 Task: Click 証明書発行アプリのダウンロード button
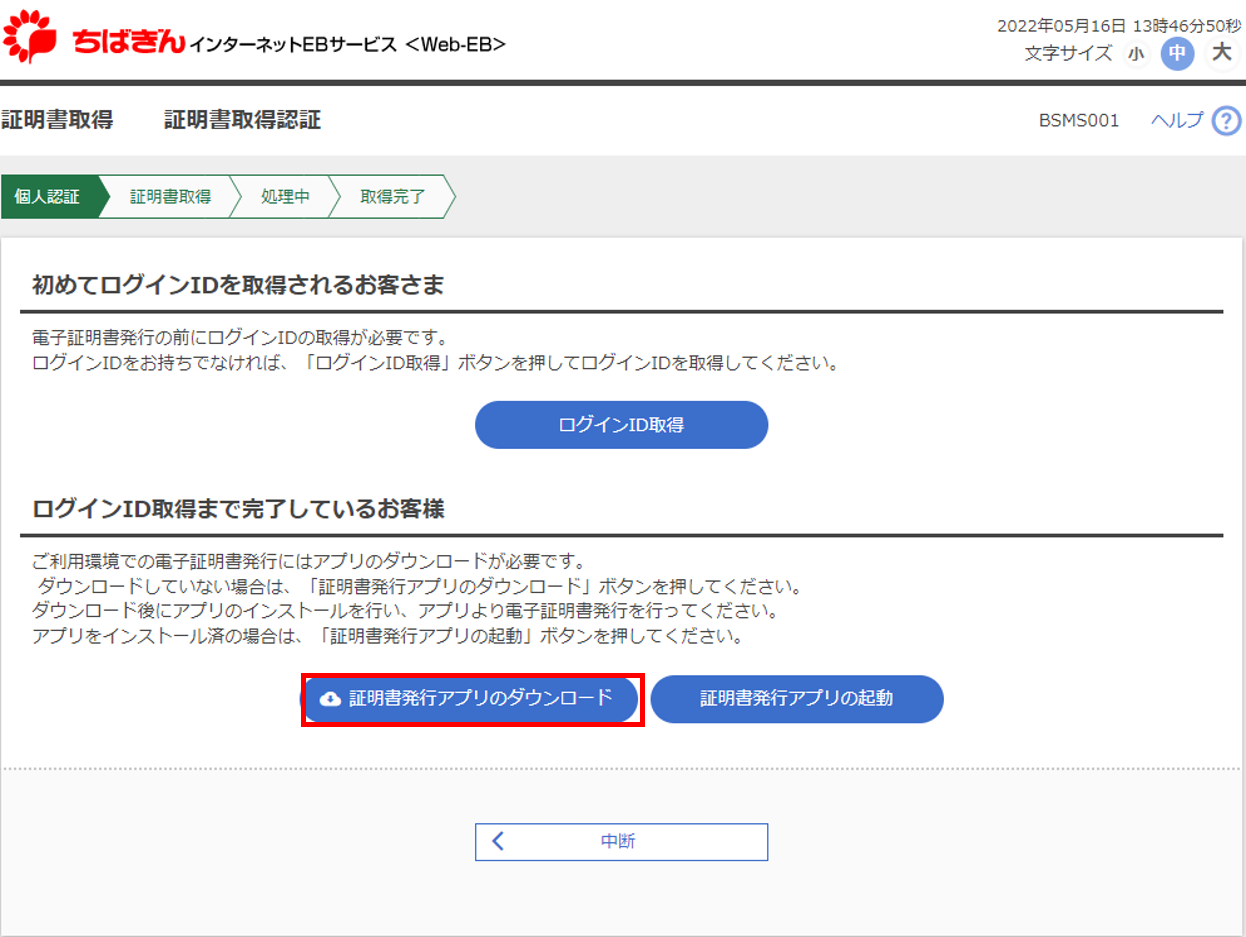coord(471,699)
